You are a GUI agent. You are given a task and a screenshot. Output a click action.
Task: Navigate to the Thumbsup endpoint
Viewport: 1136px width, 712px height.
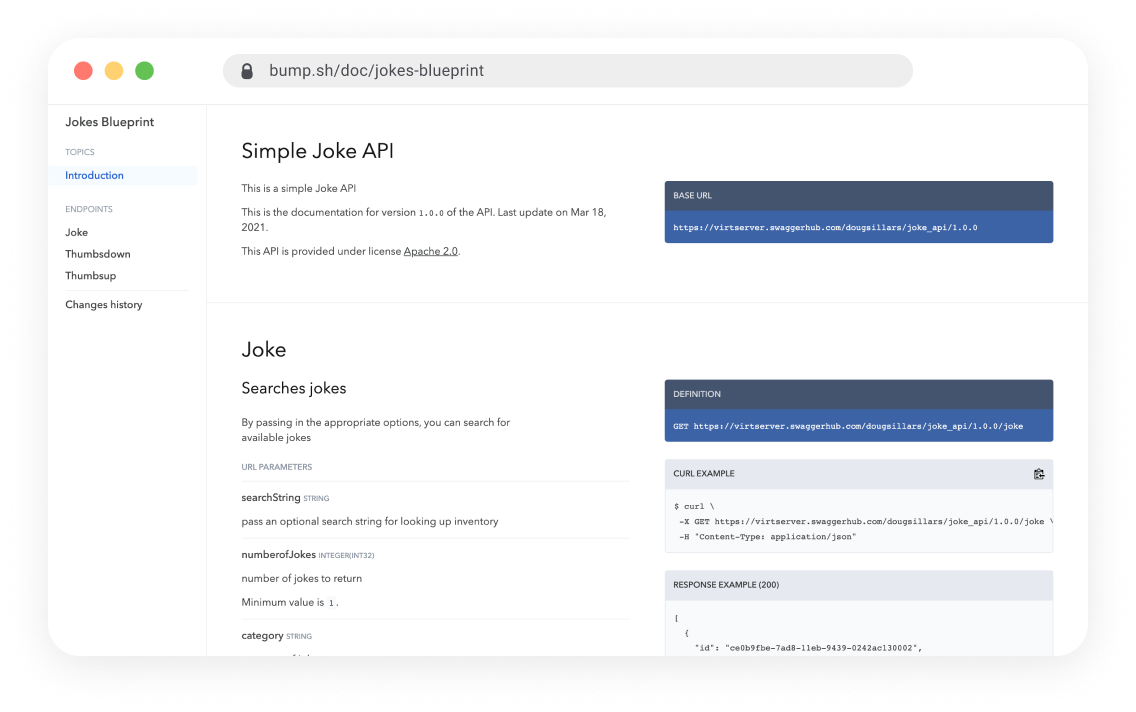[91, 276]
